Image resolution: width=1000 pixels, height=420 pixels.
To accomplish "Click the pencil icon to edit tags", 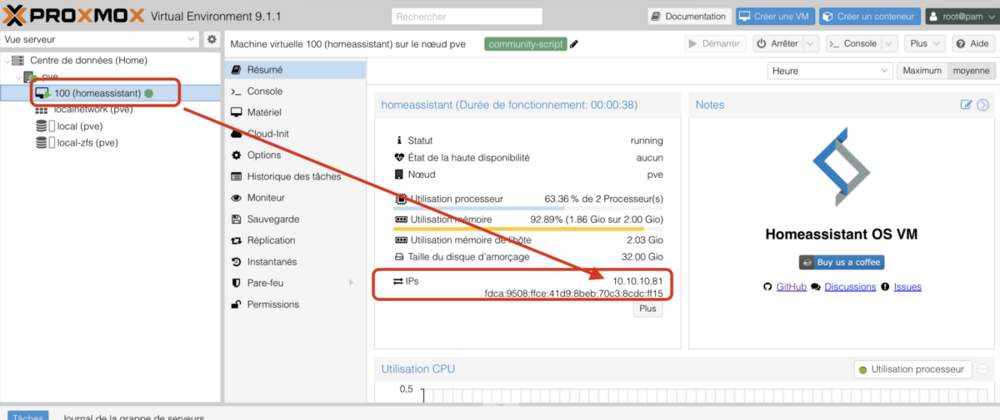I will (x=574, y=45).
